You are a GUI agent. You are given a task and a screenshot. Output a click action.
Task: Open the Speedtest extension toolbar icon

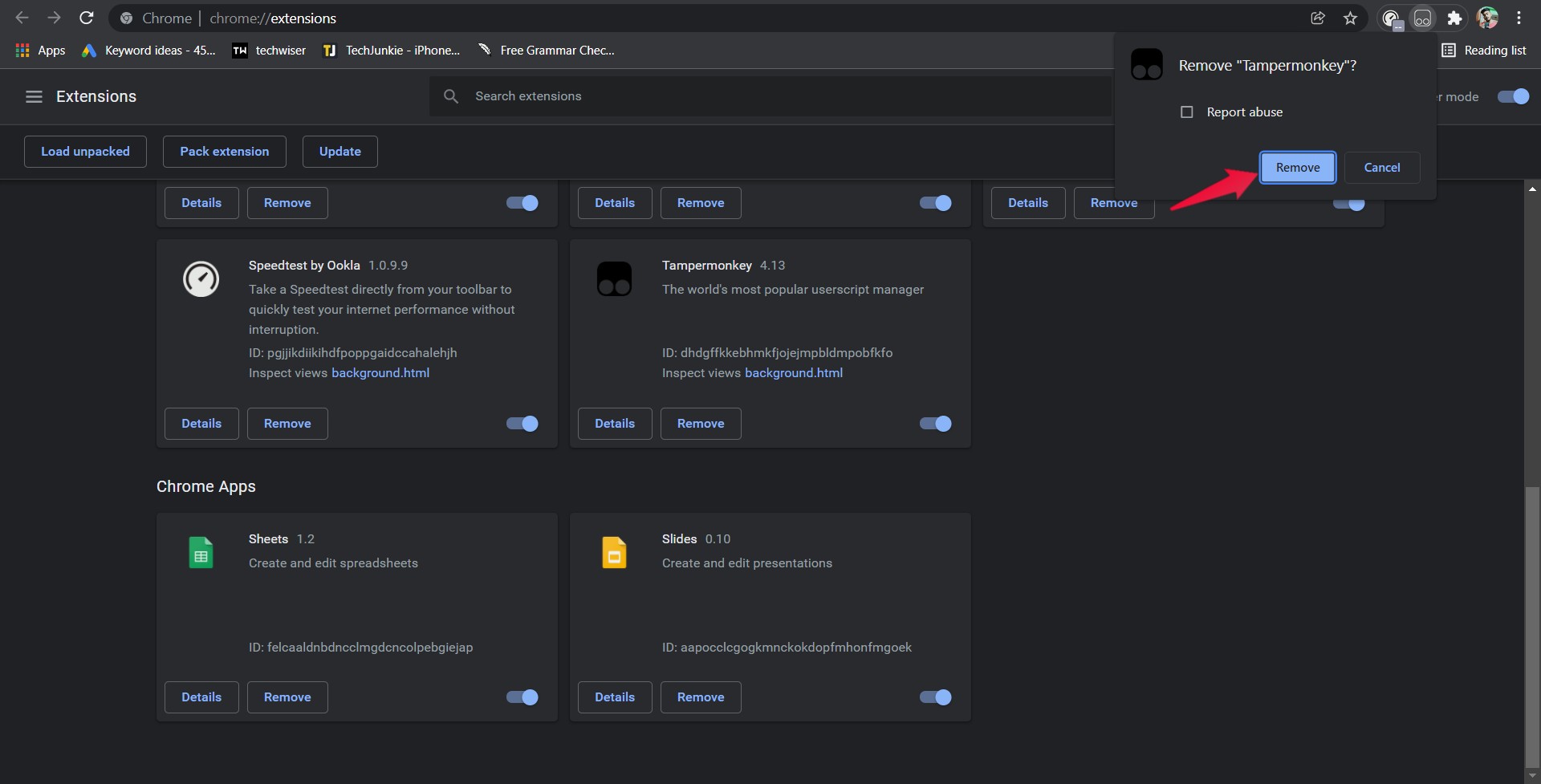click(1391, 18)
